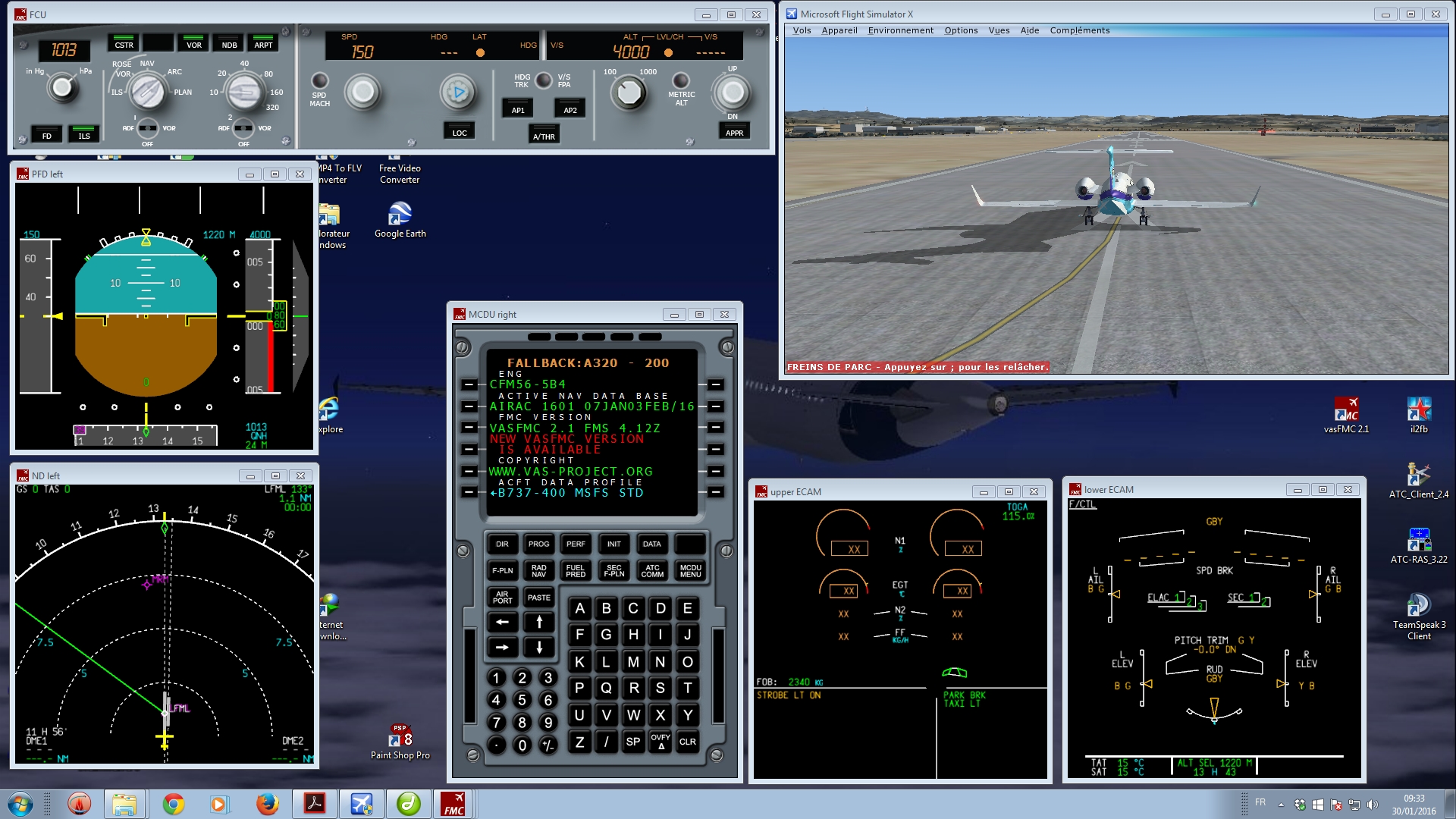Open the vasFMC 2.1 desktop icon
The height and width of the screenshot is (819, 1456).
coord(1346,416)
